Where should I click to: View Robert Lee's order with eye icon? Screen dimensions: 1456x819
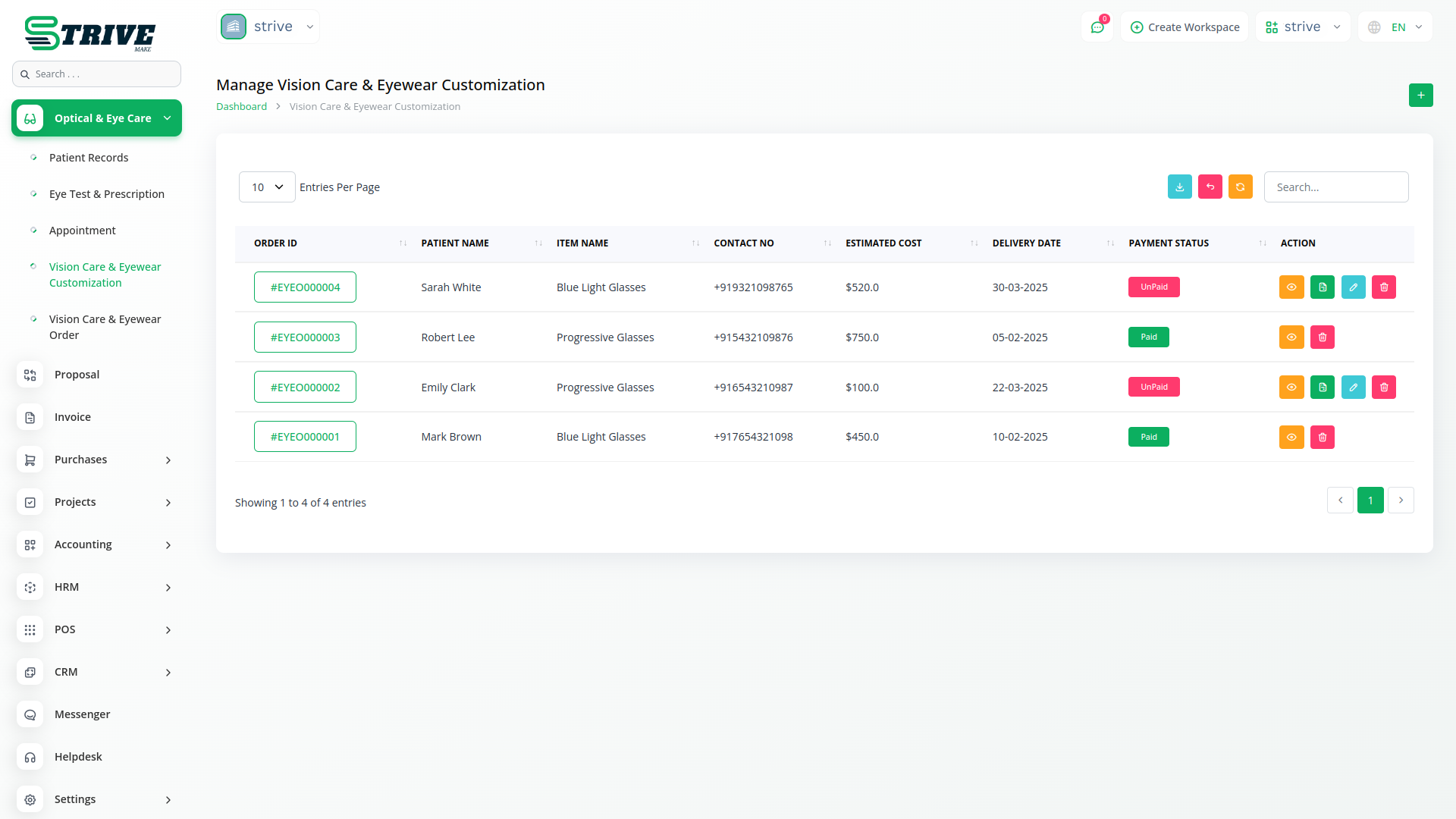tap(1291, 337)
